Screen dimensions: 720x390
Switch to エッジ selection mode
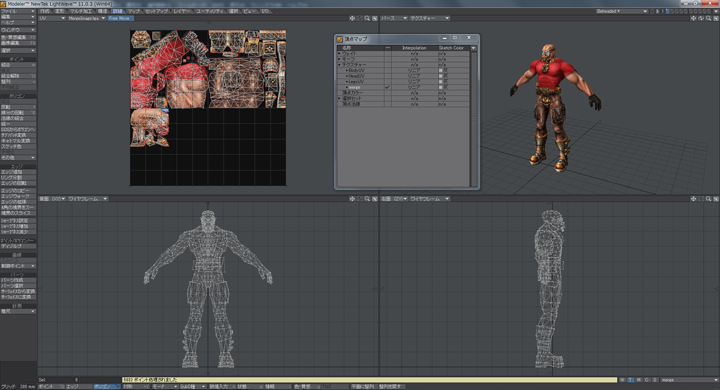tap(79, 387)
